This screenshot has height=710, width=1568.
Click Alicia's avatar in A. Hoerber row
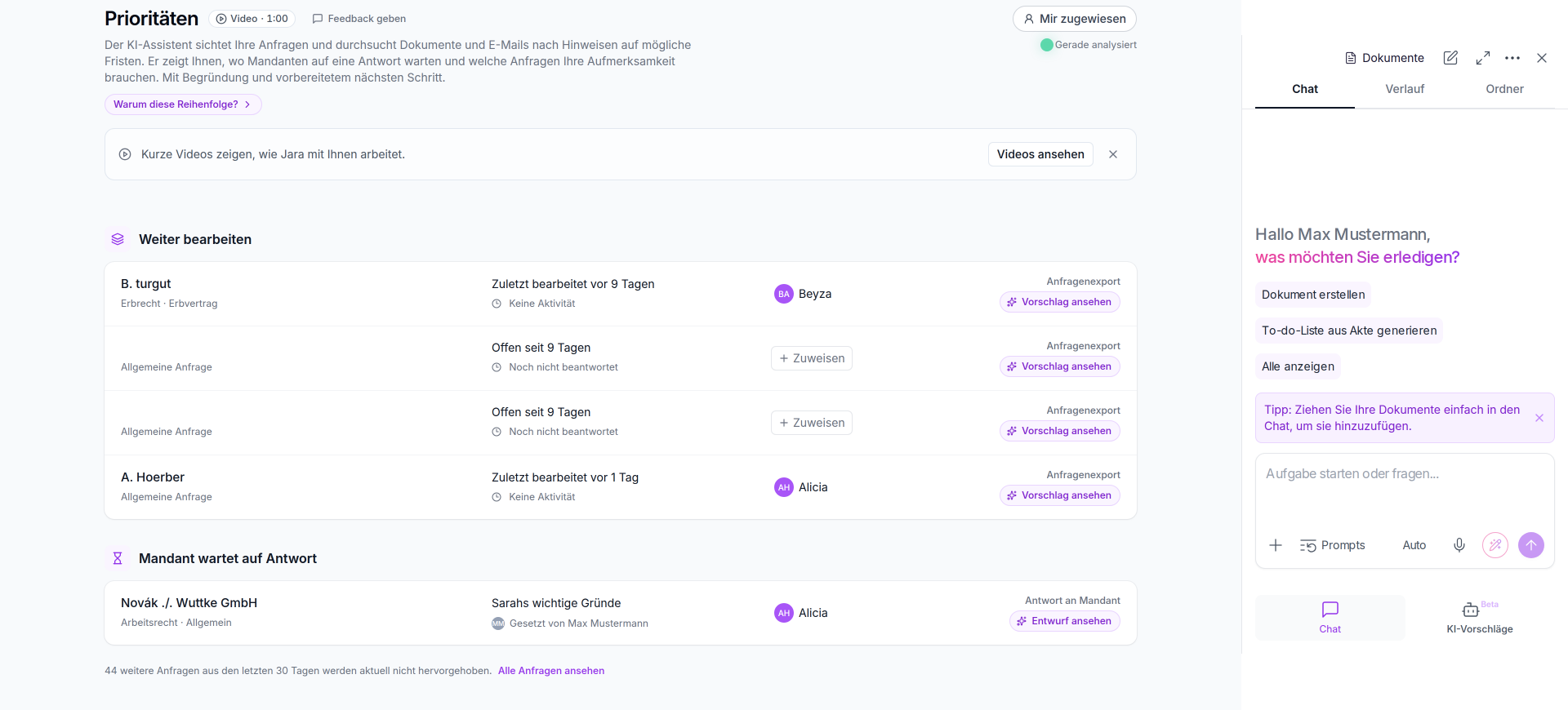[784, 487]
